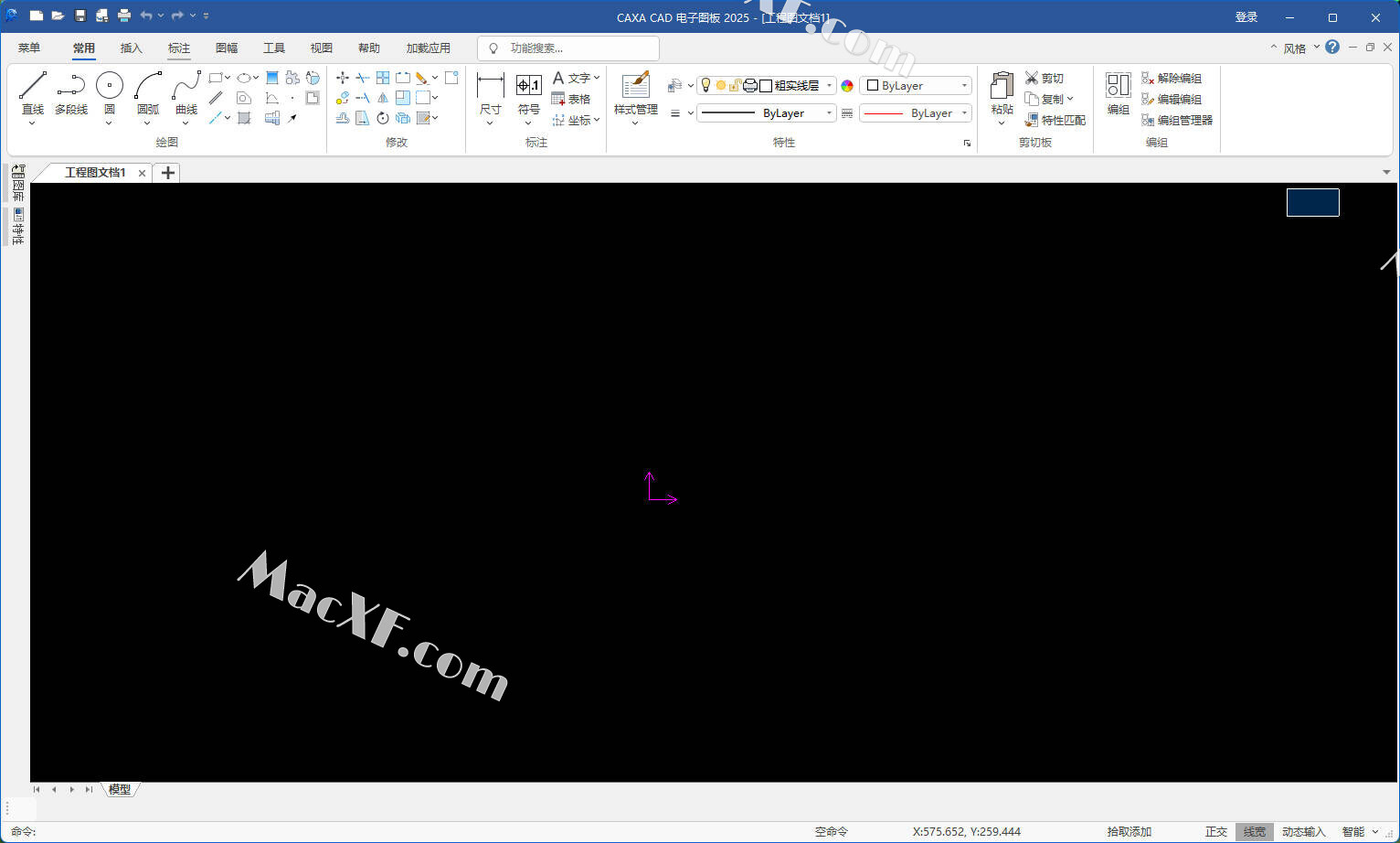Viewport: 1400px width, 843px height.
Task: Add a new document tab with plus
Action: coord(167,172)
